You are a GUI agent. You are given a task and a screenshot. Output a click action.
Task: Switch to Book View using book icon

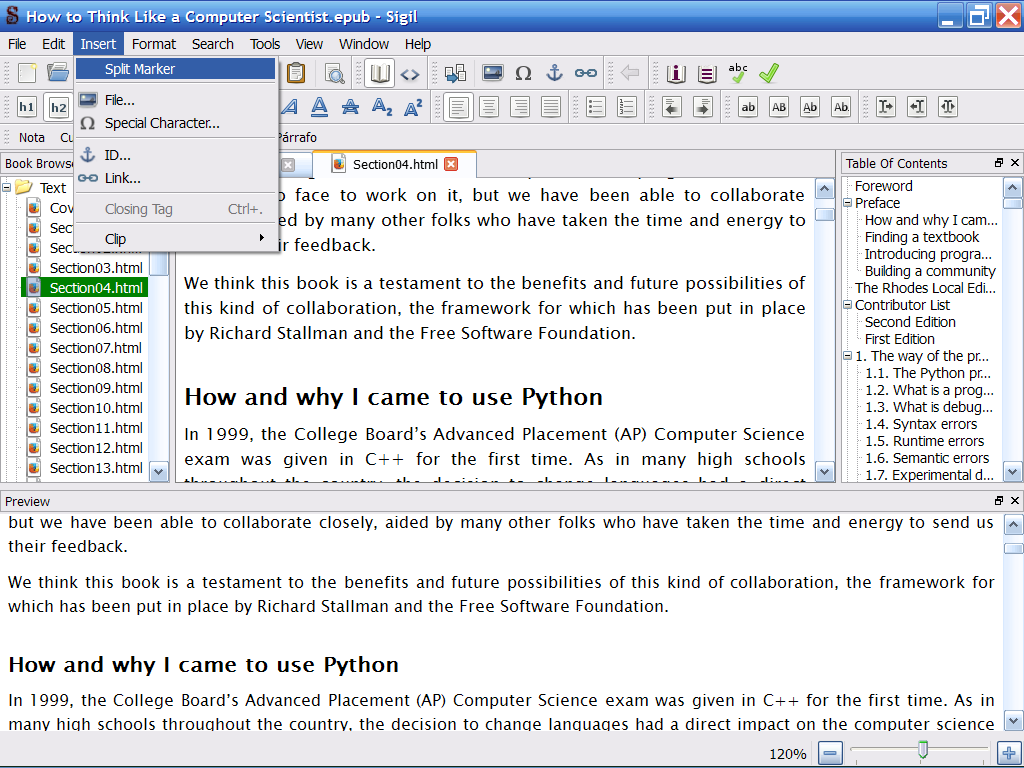[x=379, y=73]
